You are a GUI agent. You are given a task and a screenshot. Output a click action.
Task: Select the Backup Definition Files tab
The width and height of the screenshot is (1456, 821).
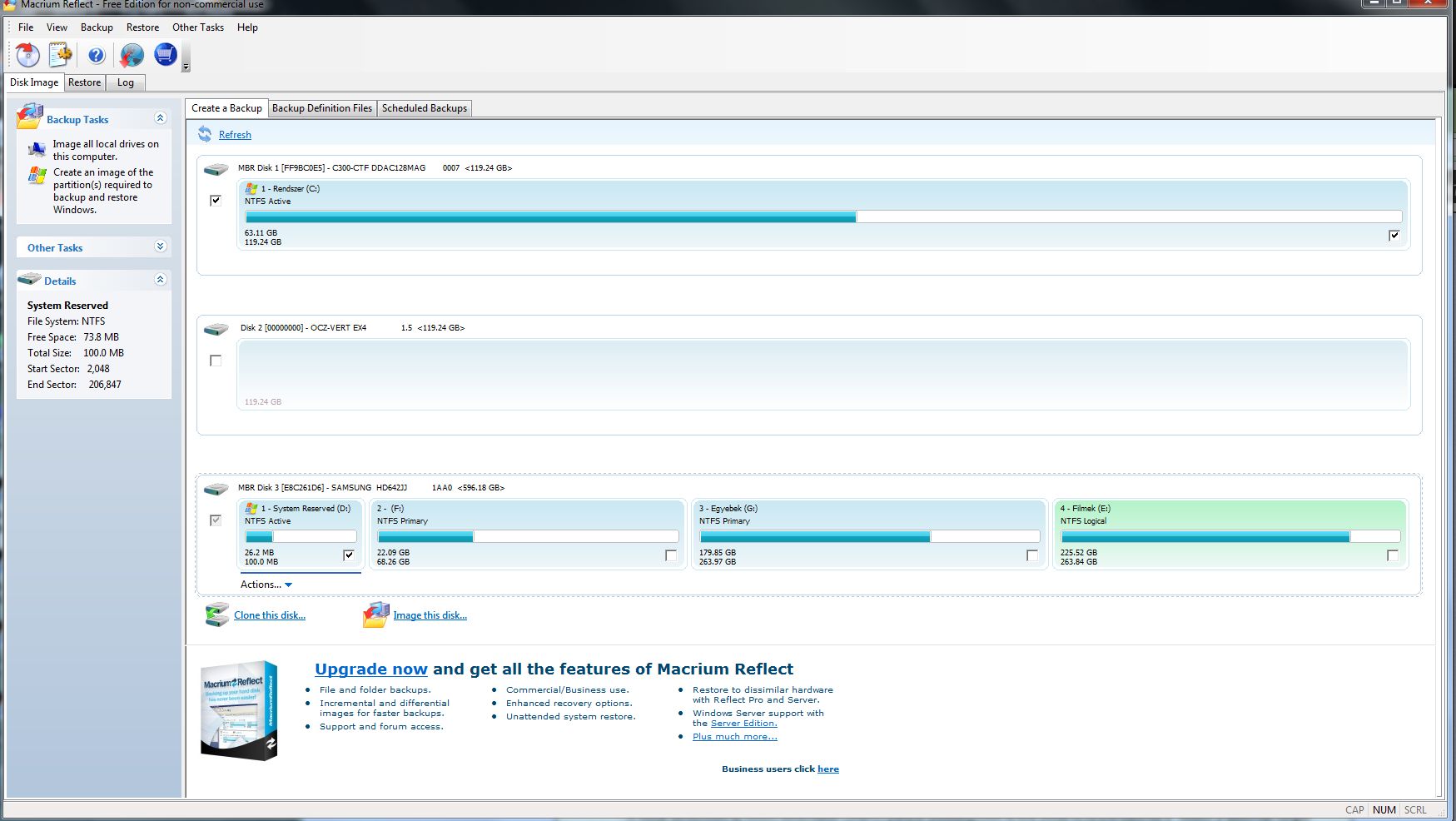click(322, 108)
